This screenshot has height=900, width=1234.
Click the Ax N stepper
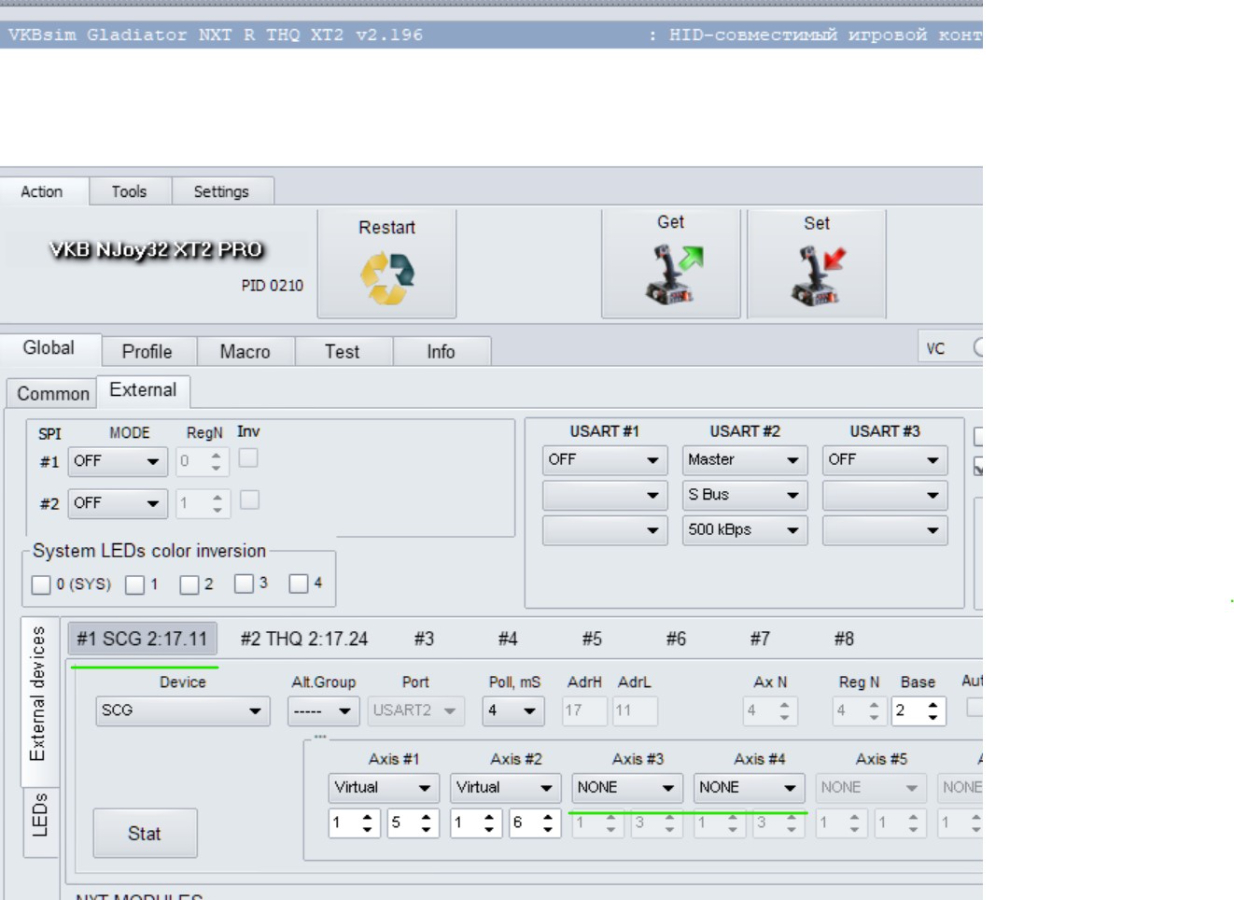click(770, 712)
